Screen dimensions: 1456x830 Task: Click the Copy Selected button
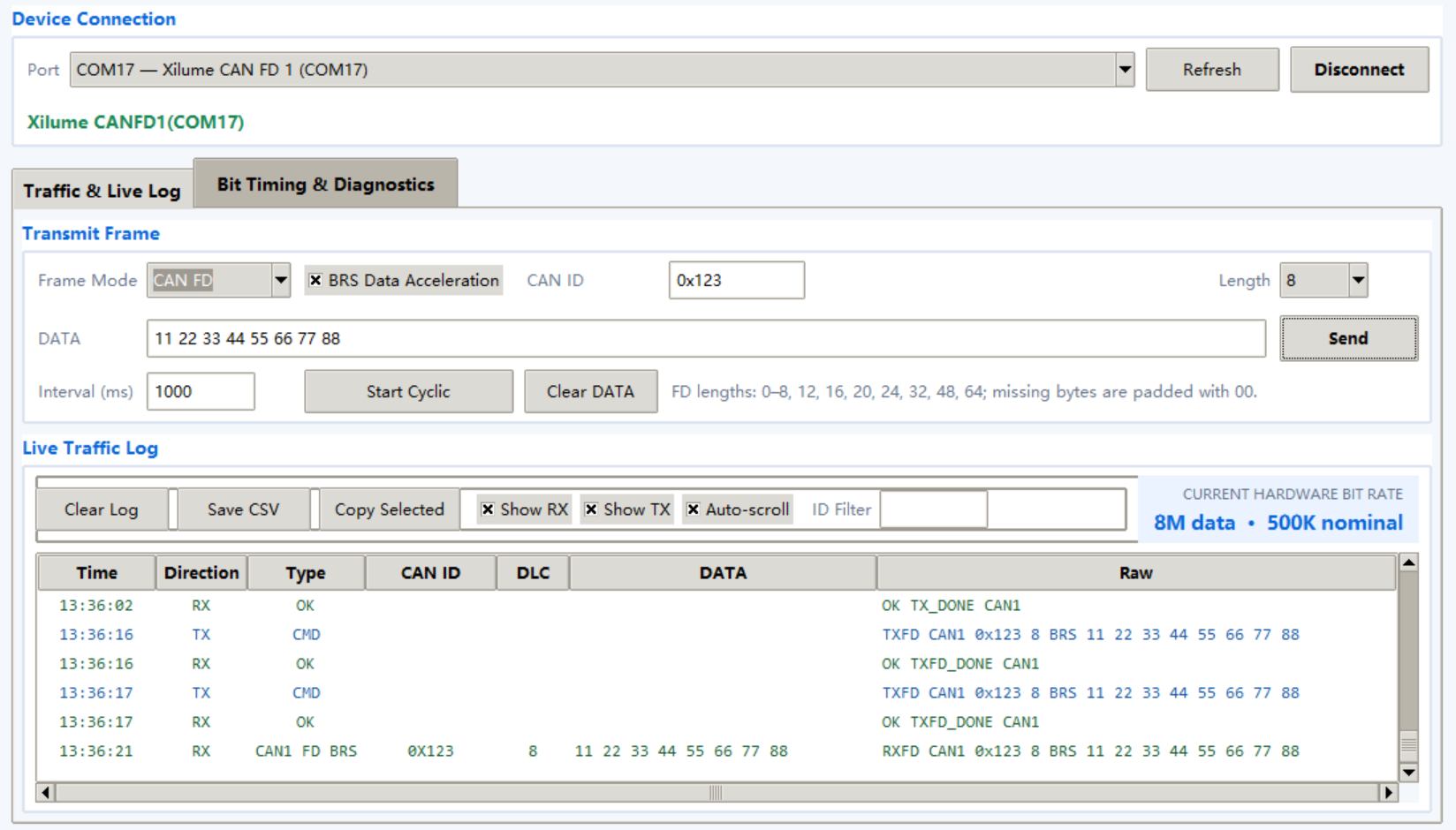point(389,509)
